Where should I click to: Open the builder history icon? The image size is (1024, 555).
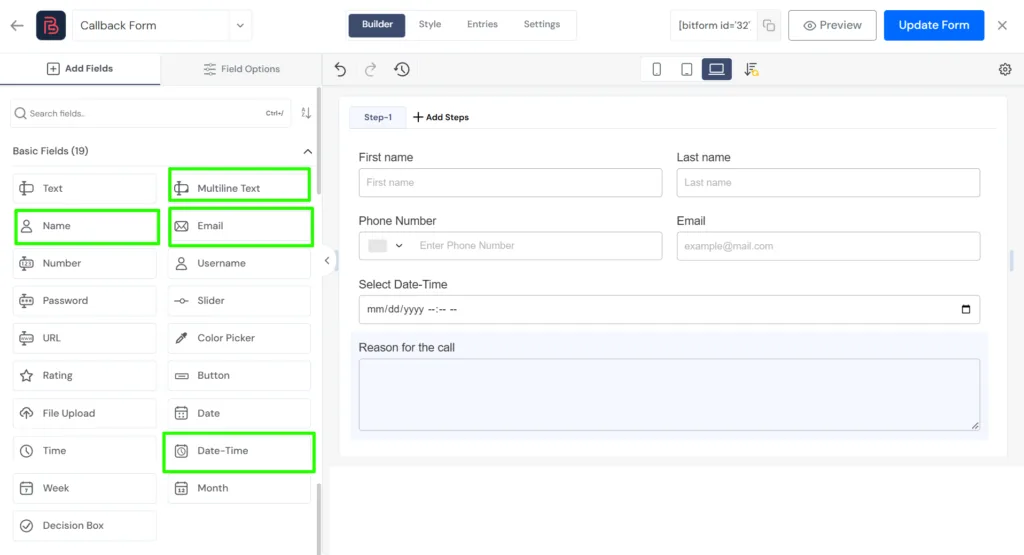click(402, 69)
